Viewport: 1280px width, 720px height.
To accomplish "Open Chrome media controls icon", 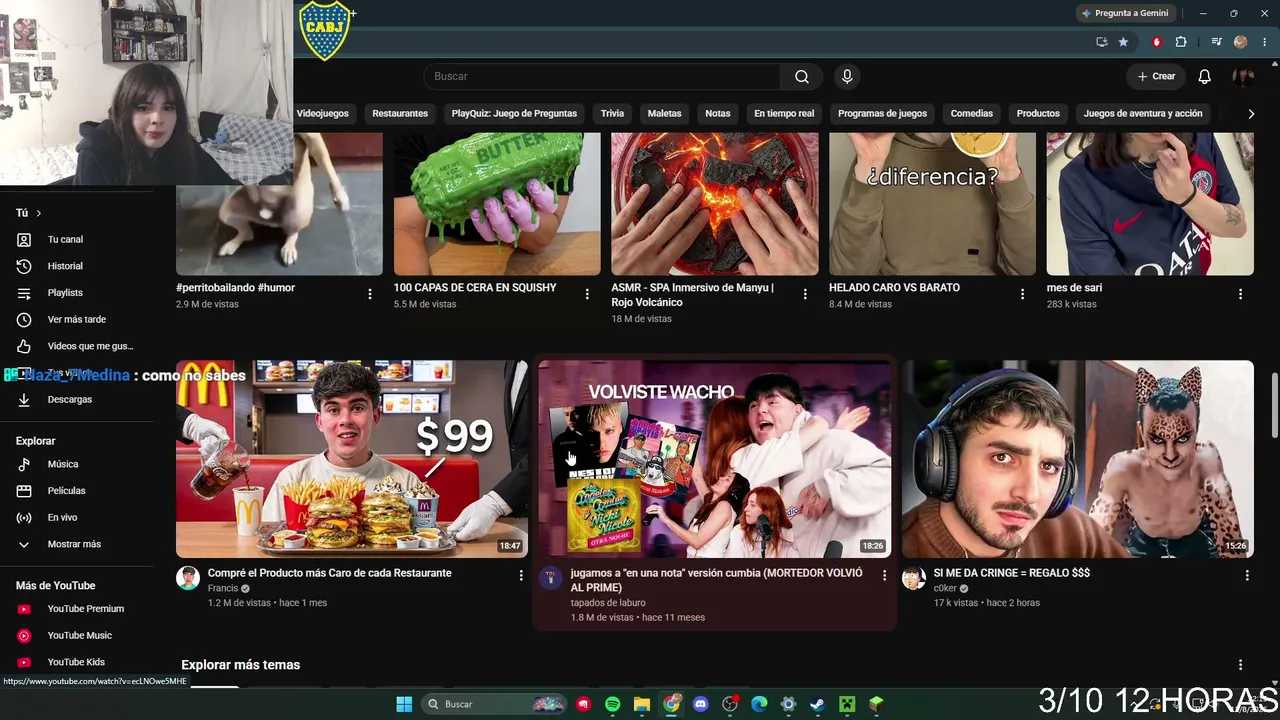I will point(1216,42).
